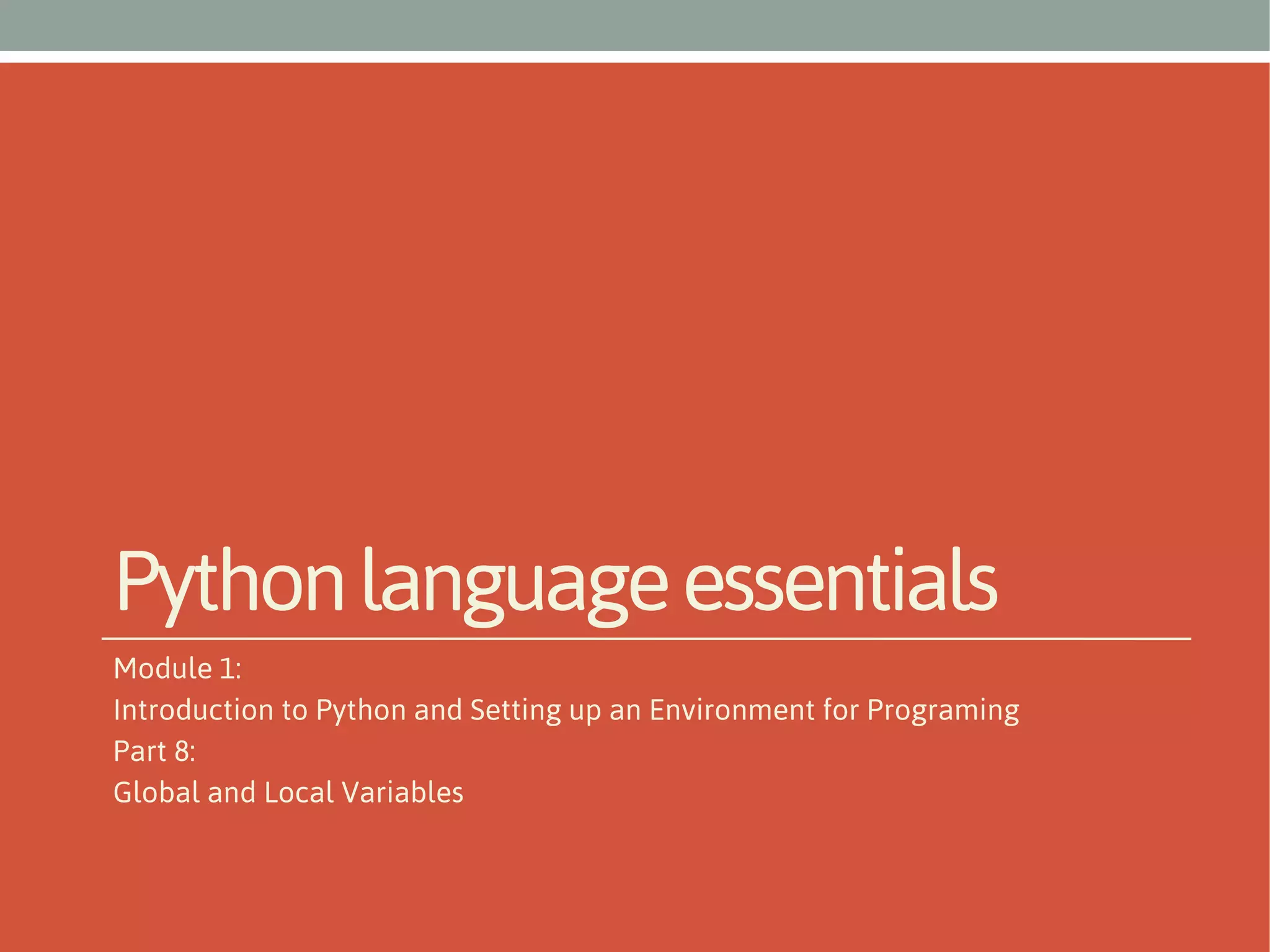This screenshot has height=952, width=1270.
Task: Click the word 'Variables' in the last line
Action: point(402,793)
